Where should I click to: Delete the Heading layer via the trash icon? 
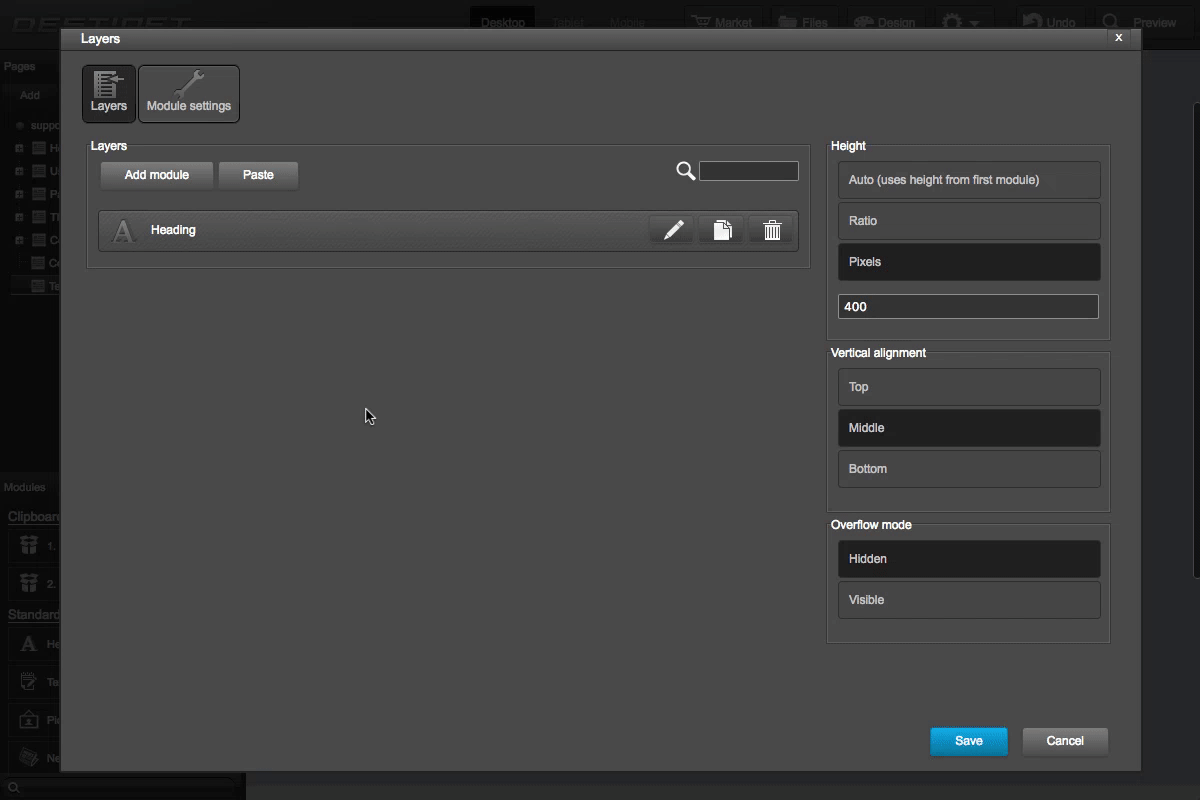point(771,229)
